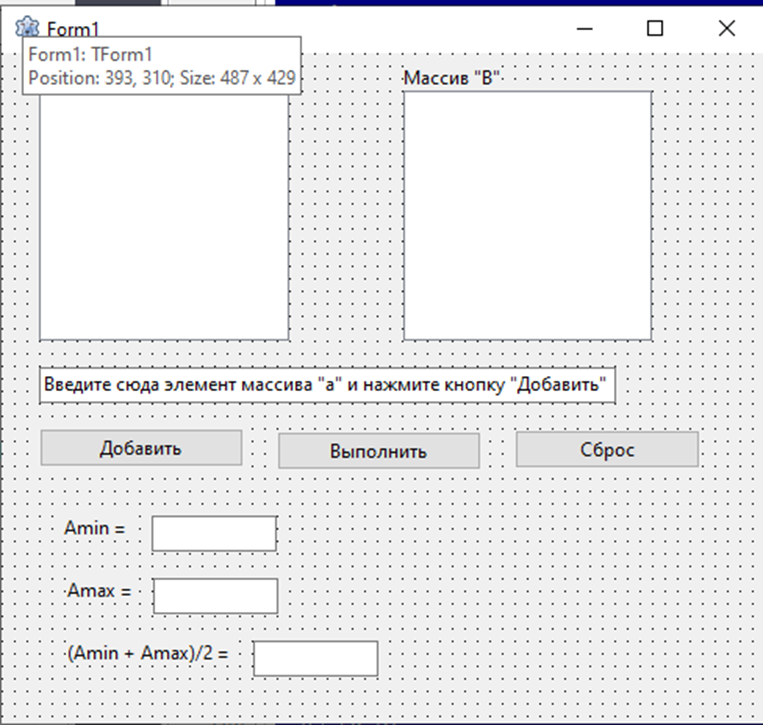Viewport: 763px width, 725px height.
Task: Select the (Amin + Amax)/2 = label
Action: tap(148, 653)
